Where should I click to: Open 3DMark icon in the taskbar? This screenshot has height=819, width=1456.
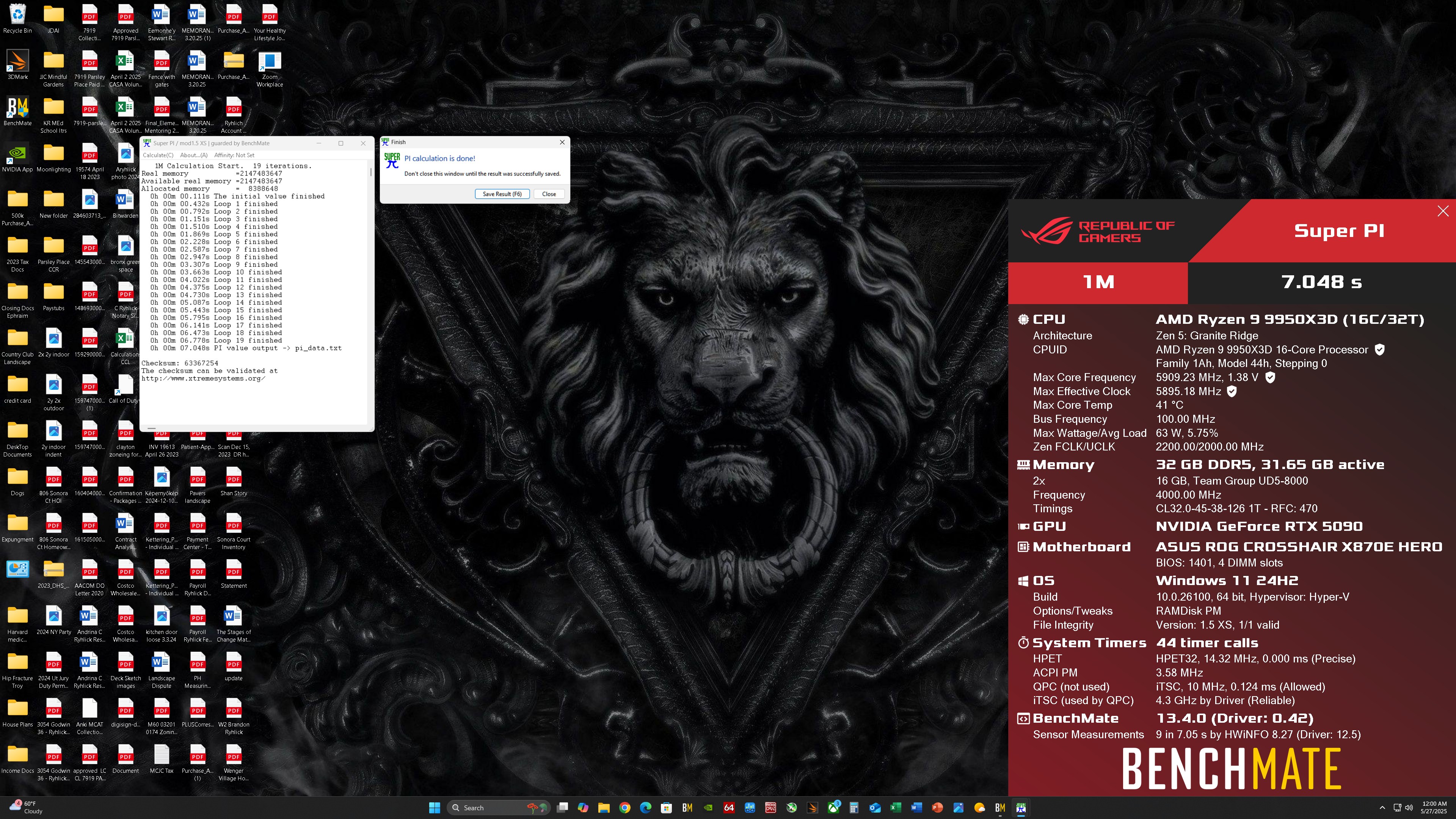812,808
